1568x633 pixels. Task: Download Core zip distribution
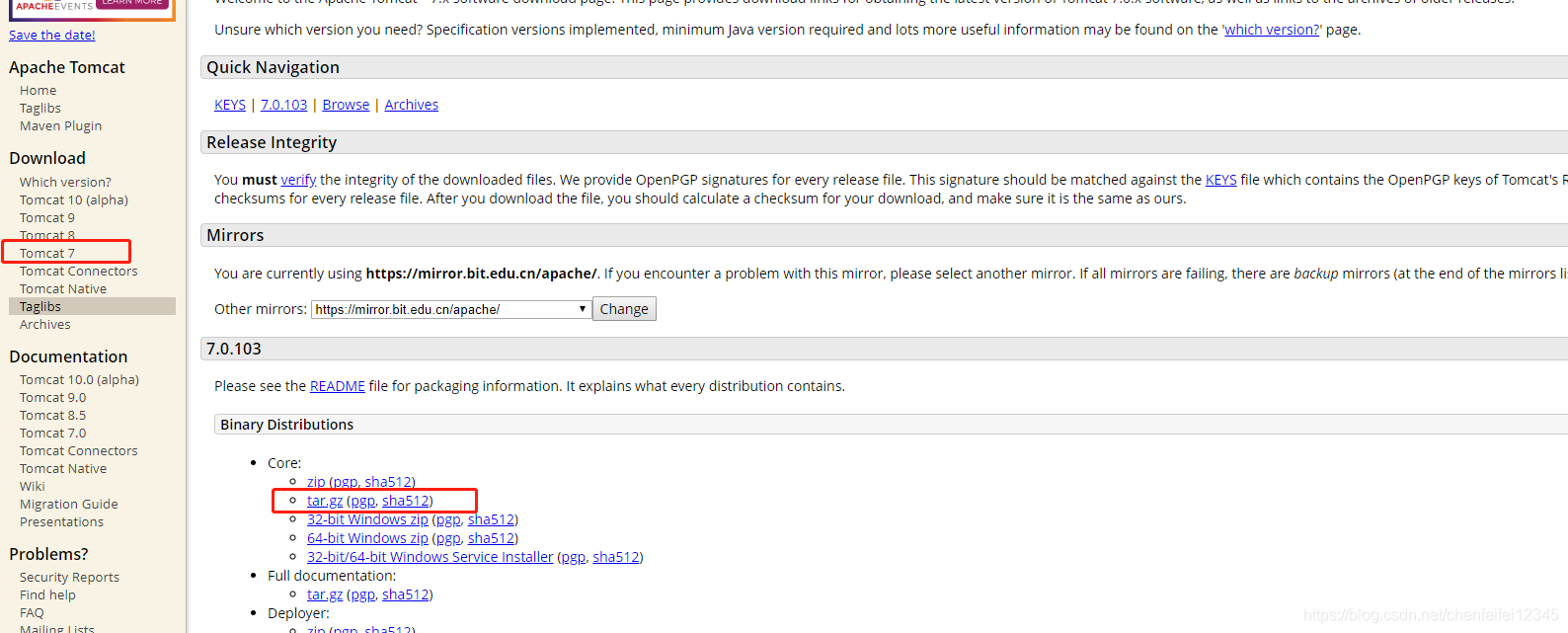(x=316, y=482)
